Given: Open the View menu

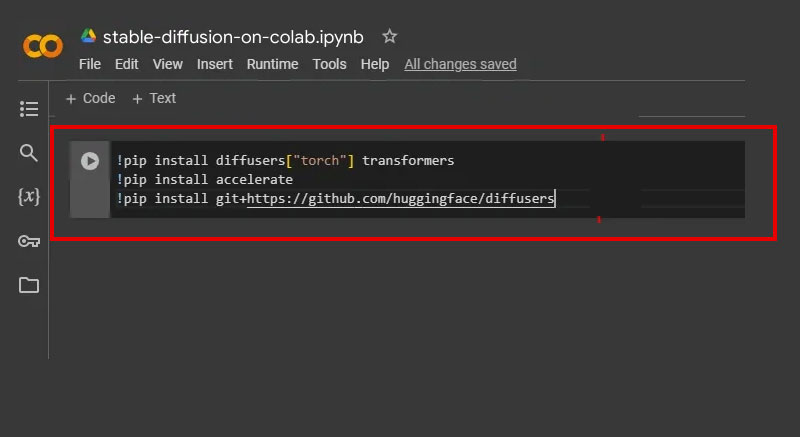Looking at the screenshot, I should (168, 64).
